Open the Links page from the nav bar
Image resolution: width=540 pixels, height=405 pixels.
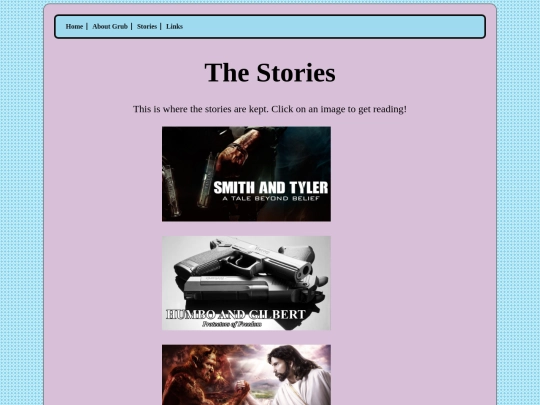click(x=174, y=27)
